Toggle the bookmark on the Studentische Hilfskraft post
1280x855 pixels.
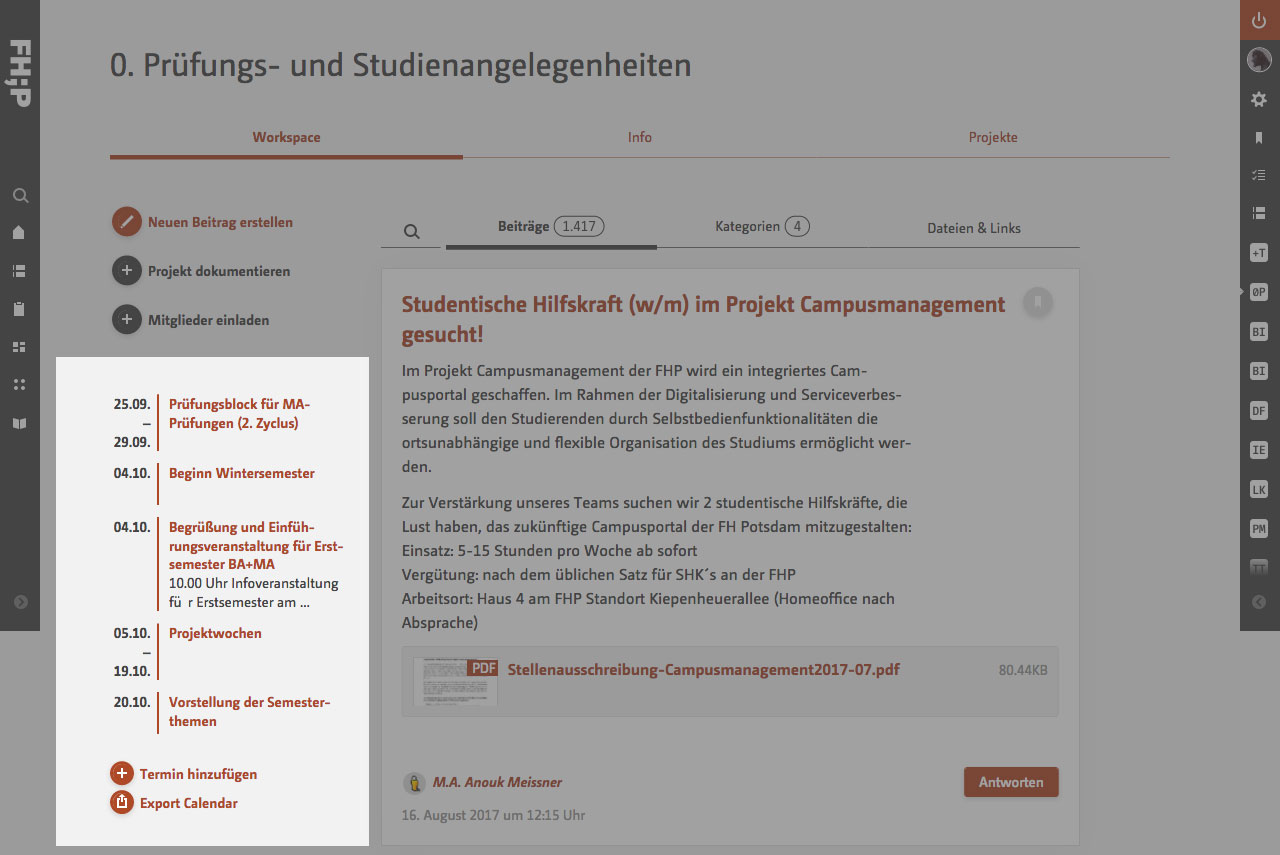point(1038,301)
